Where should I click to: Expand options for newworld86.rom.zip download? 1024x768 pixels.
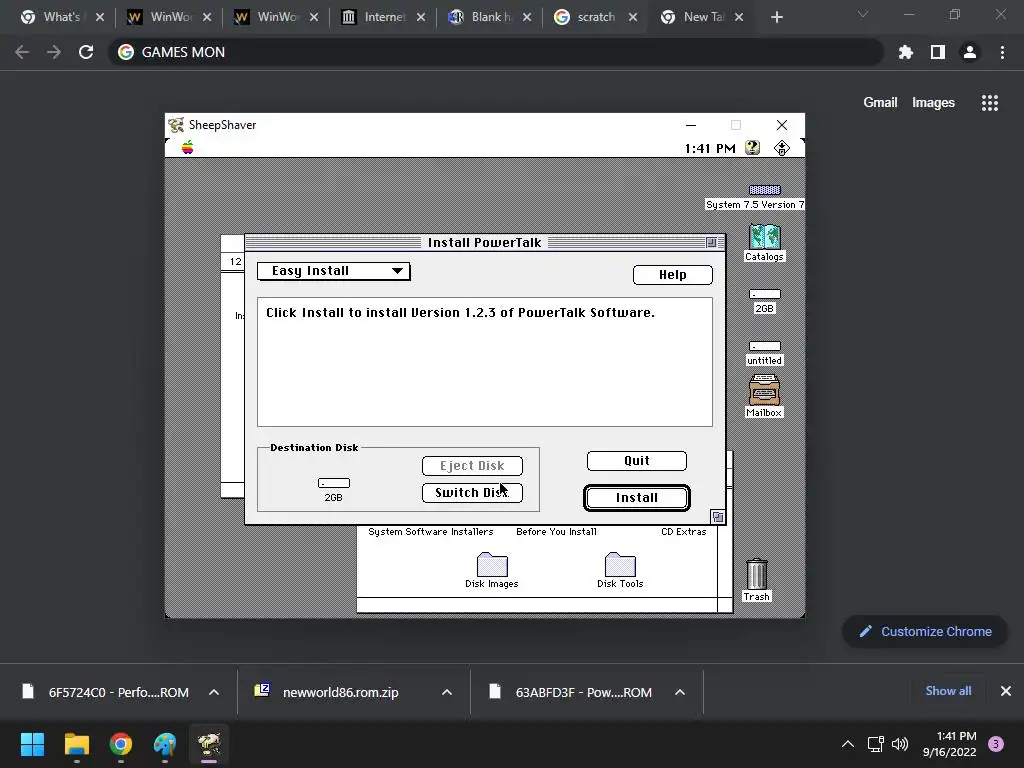click(447, 692)
